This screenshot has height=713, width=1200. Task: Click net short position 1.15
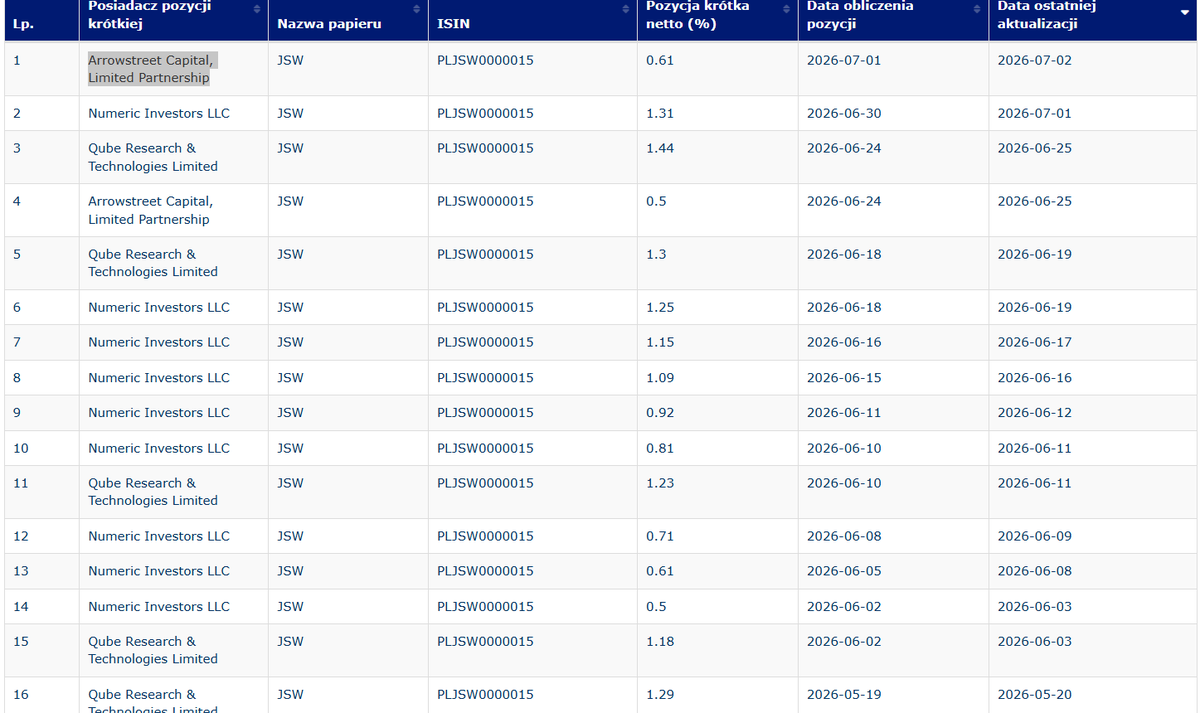pyautogui.click(x=660, y=342)
